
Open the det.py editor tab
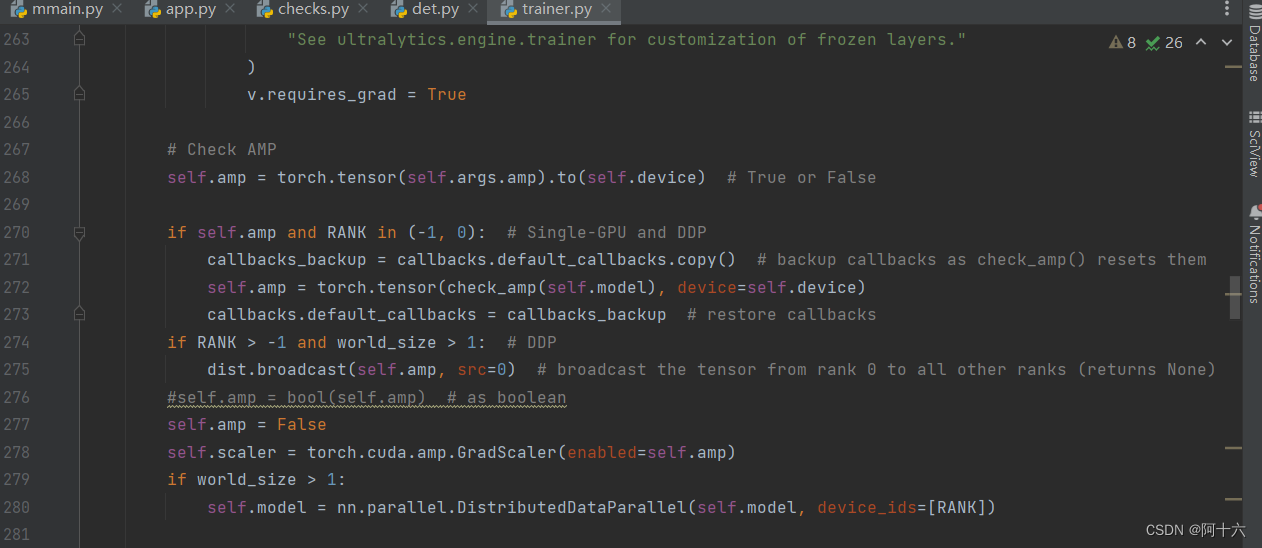[x=435, y=10]
